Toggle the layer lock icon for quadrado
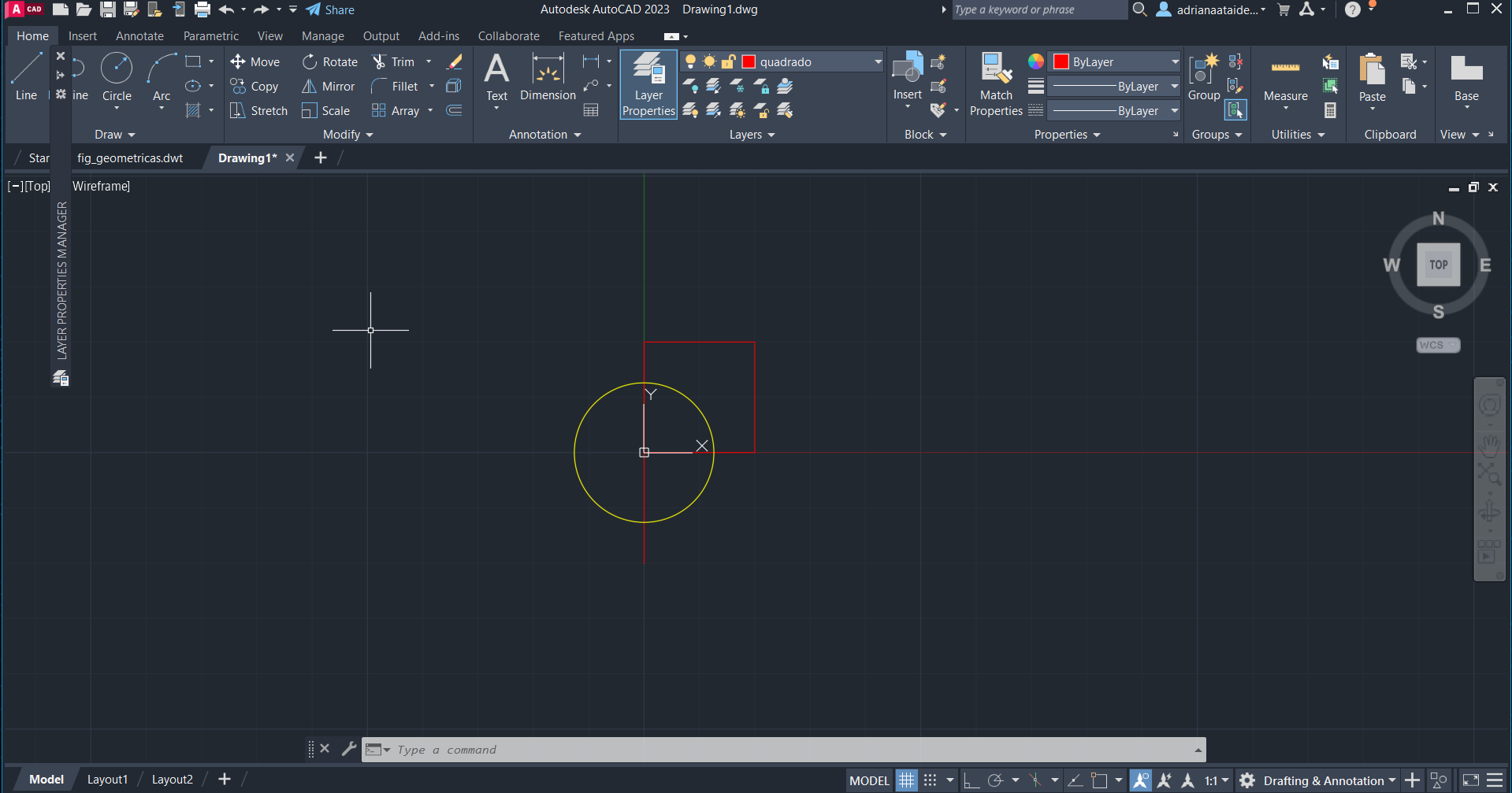The image size is (1512, 793). coord(729,62)
